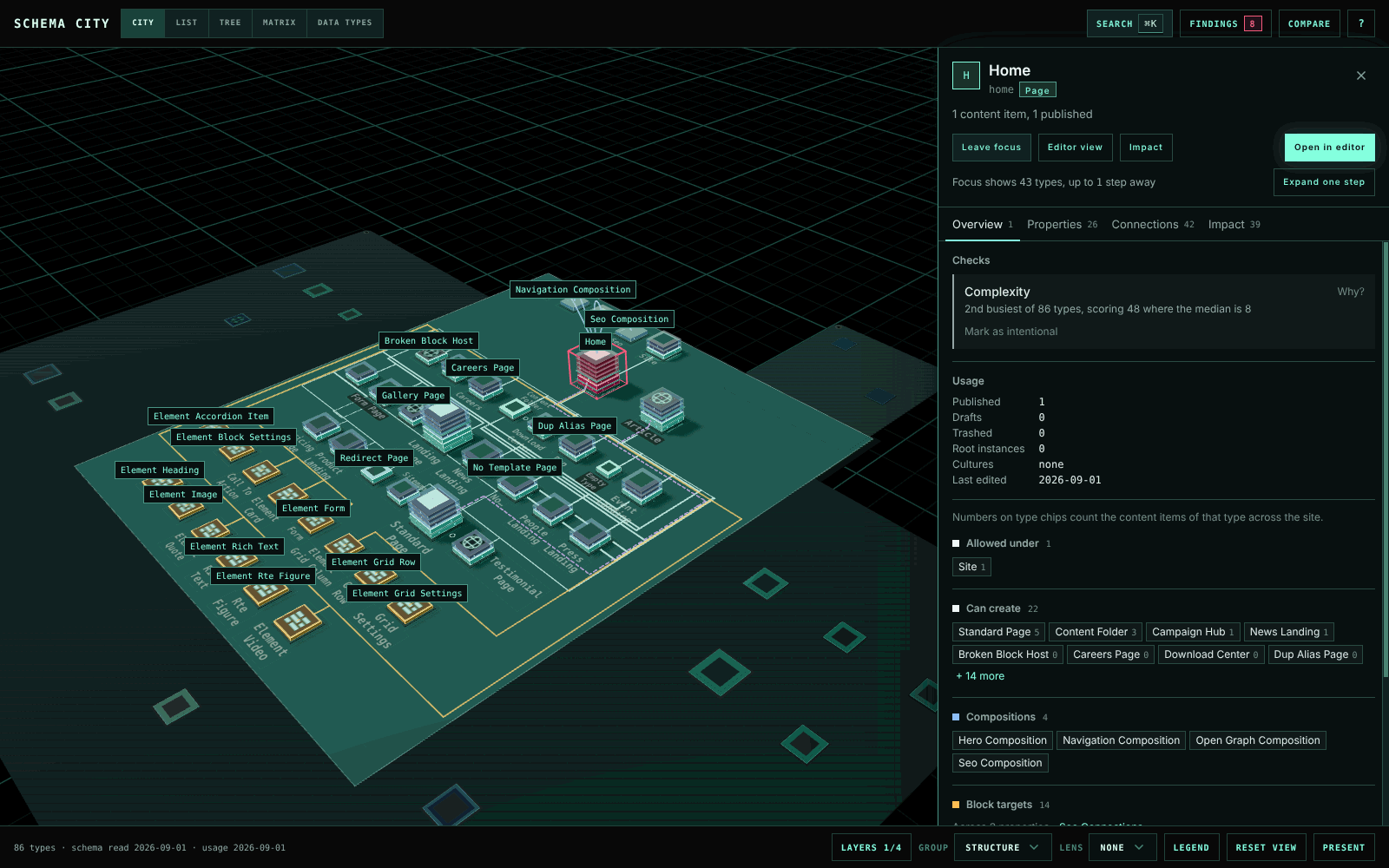Image resolution: width=1389 pixels, height=868 pixels.
Task: Click the Compare button
Action: (1309, 23)
